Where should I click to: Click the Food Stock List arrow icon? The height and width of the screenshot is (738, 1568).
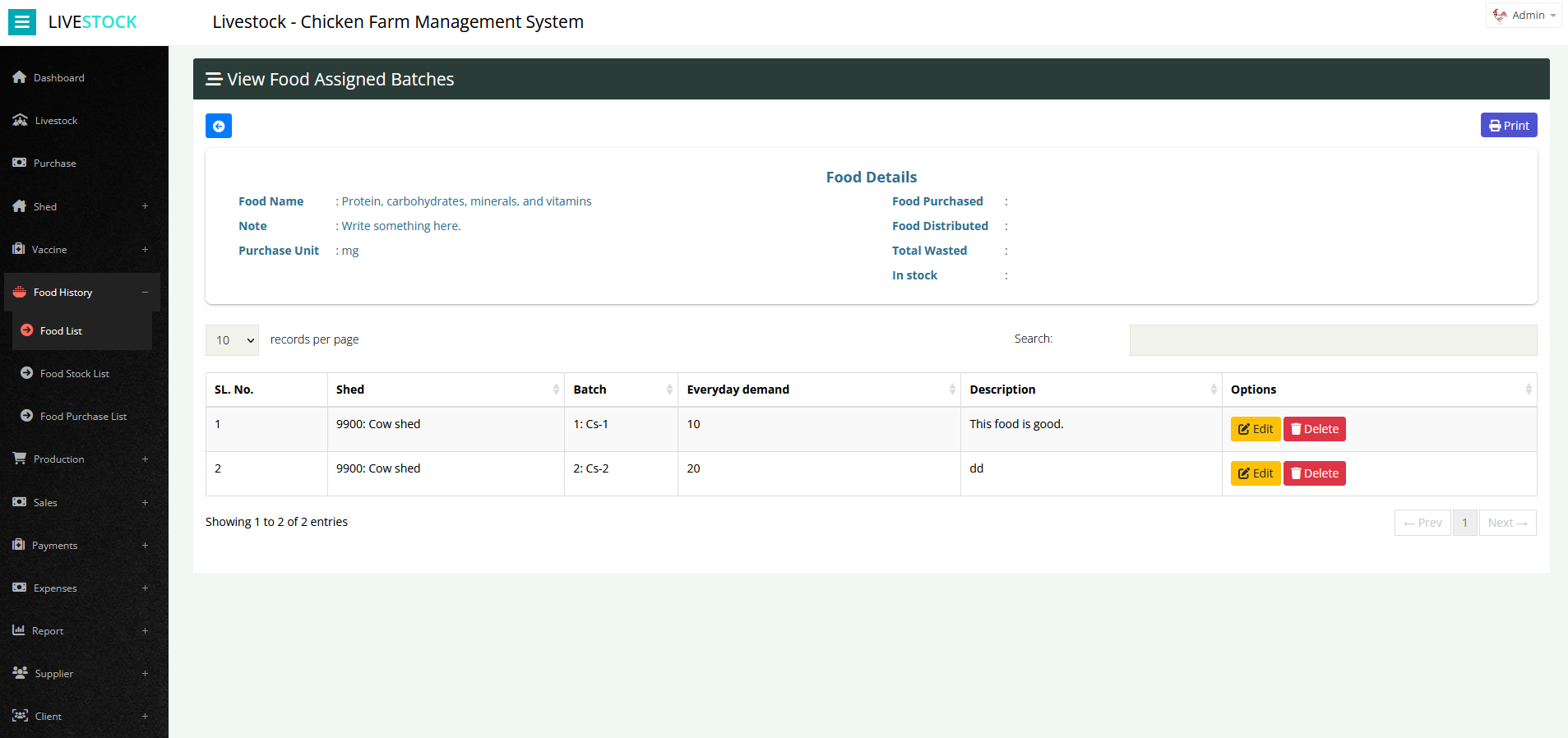point(27,373)
